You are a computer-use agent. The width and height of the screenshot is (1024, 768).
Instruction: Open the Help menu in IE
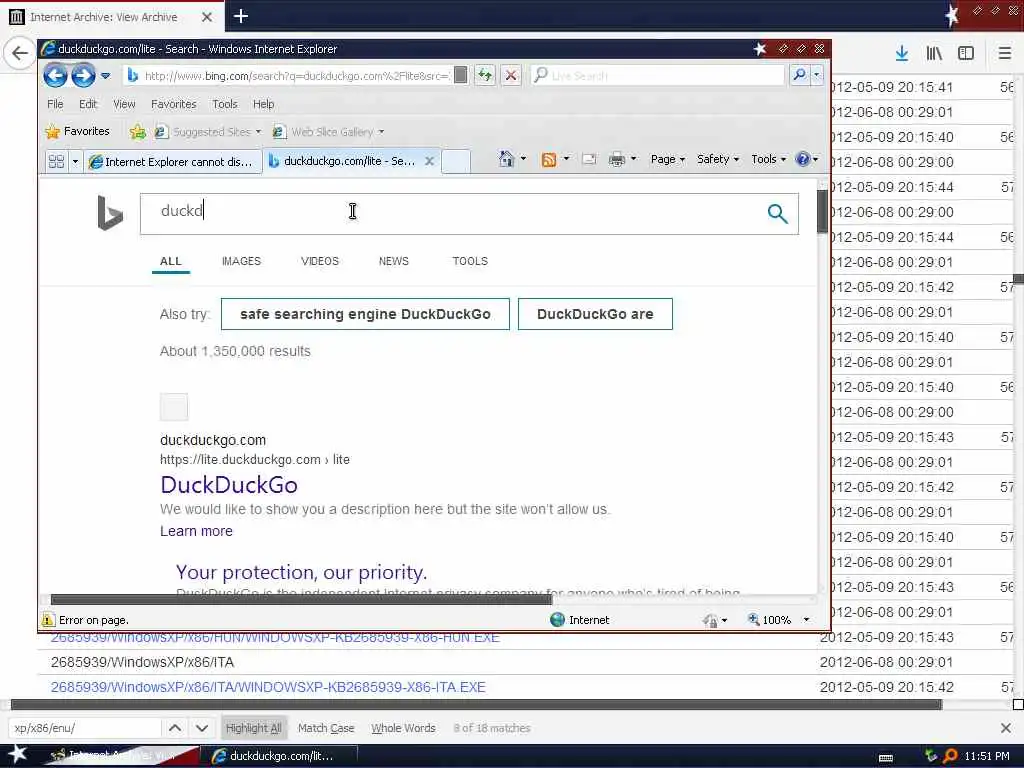264,104
